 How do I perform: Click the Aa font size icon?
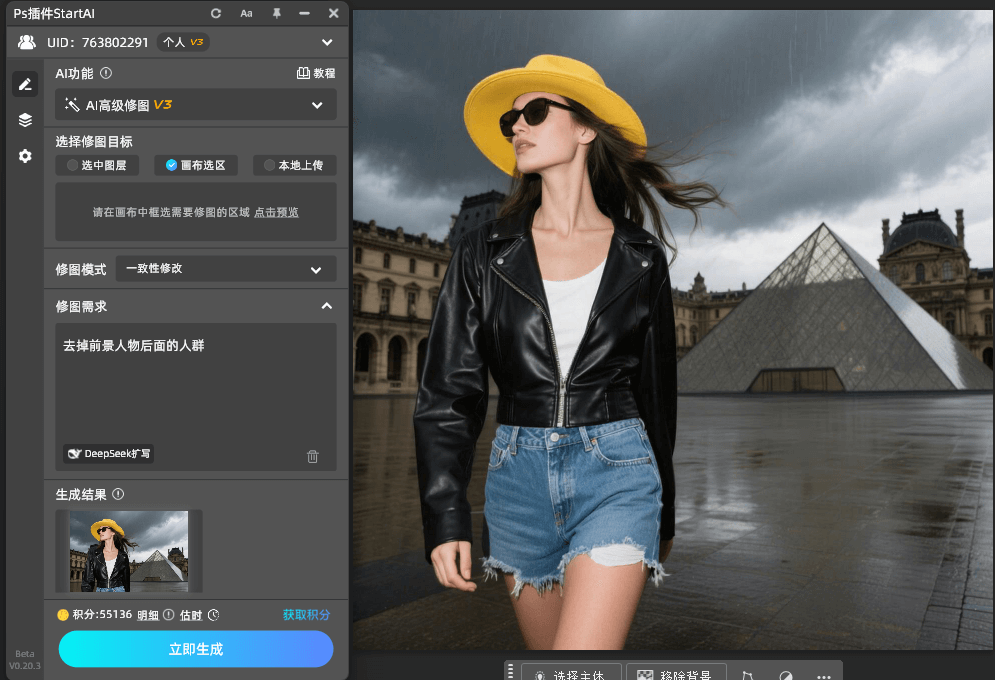click(247, 13)
